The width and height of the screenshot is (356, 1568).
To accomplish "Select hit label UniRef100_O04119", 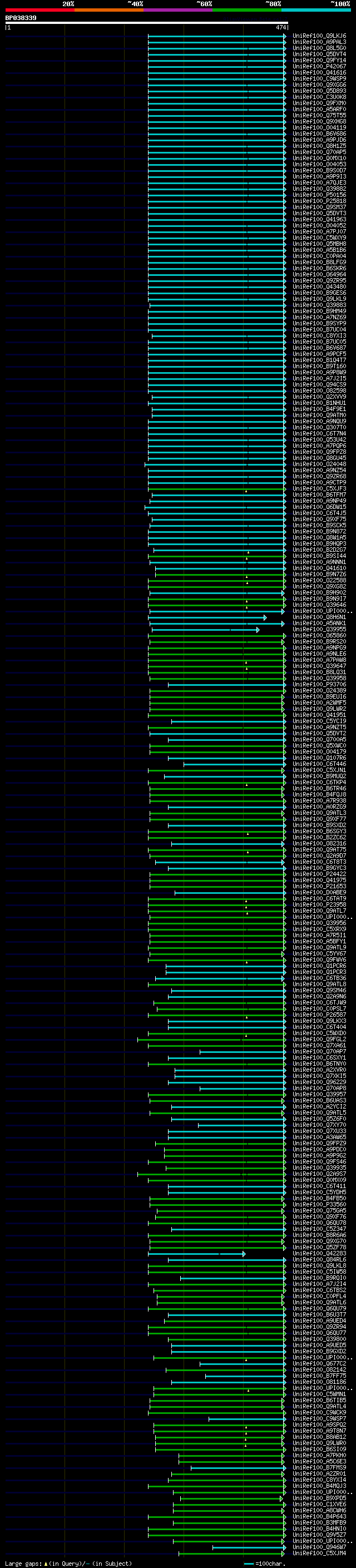I will click(x=319, y=127).
